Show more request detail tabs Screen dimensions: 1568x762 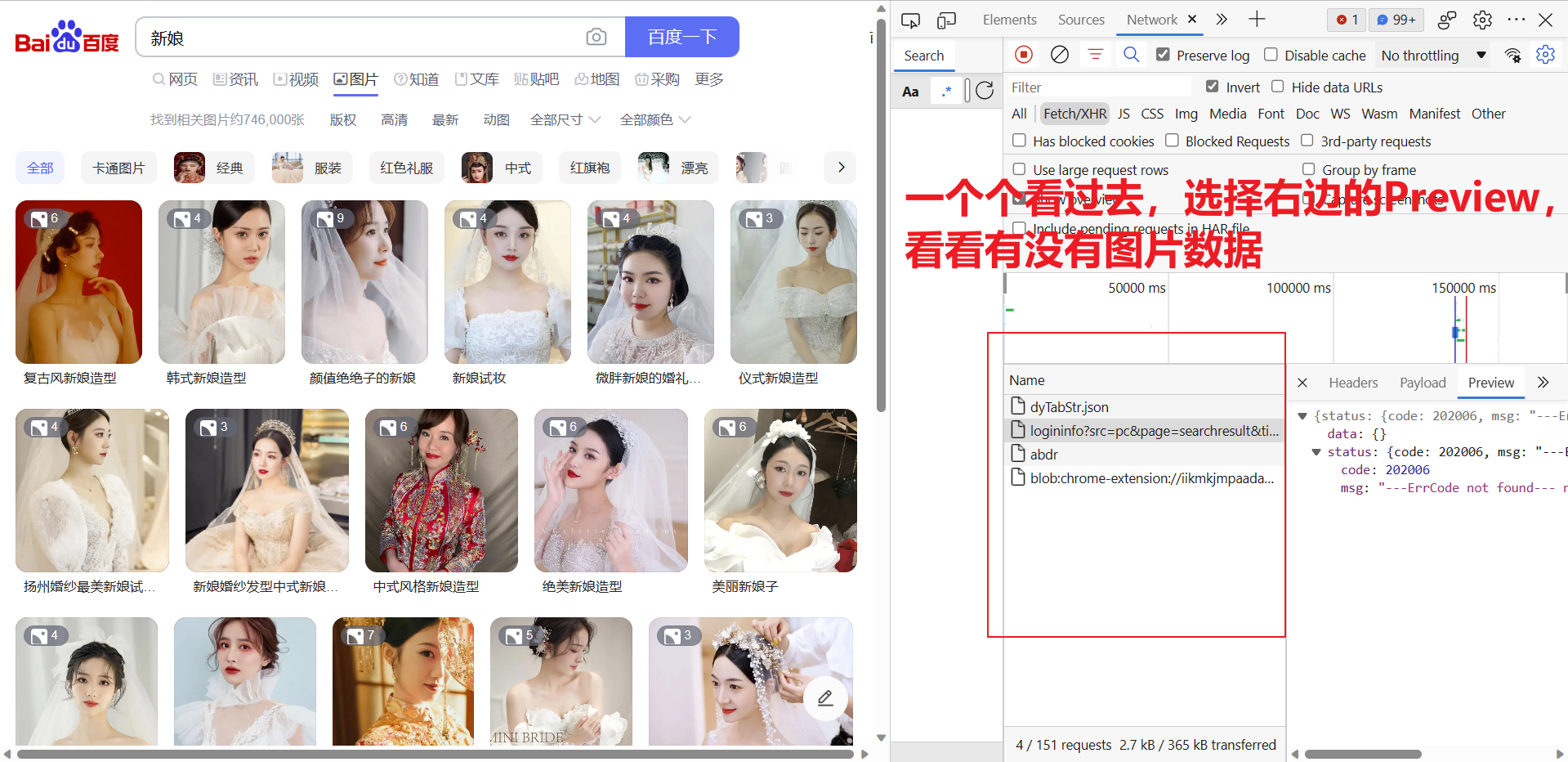point(1543,382)
